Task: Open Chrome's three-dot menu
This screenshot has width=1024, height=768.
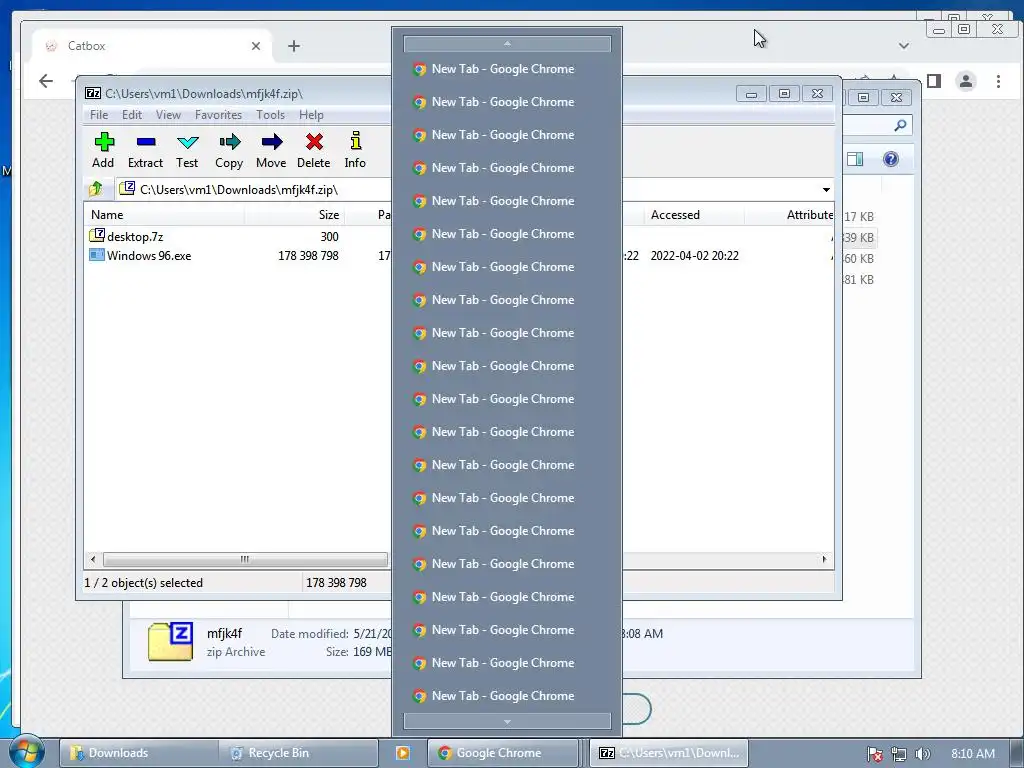Action: (999, 81)
